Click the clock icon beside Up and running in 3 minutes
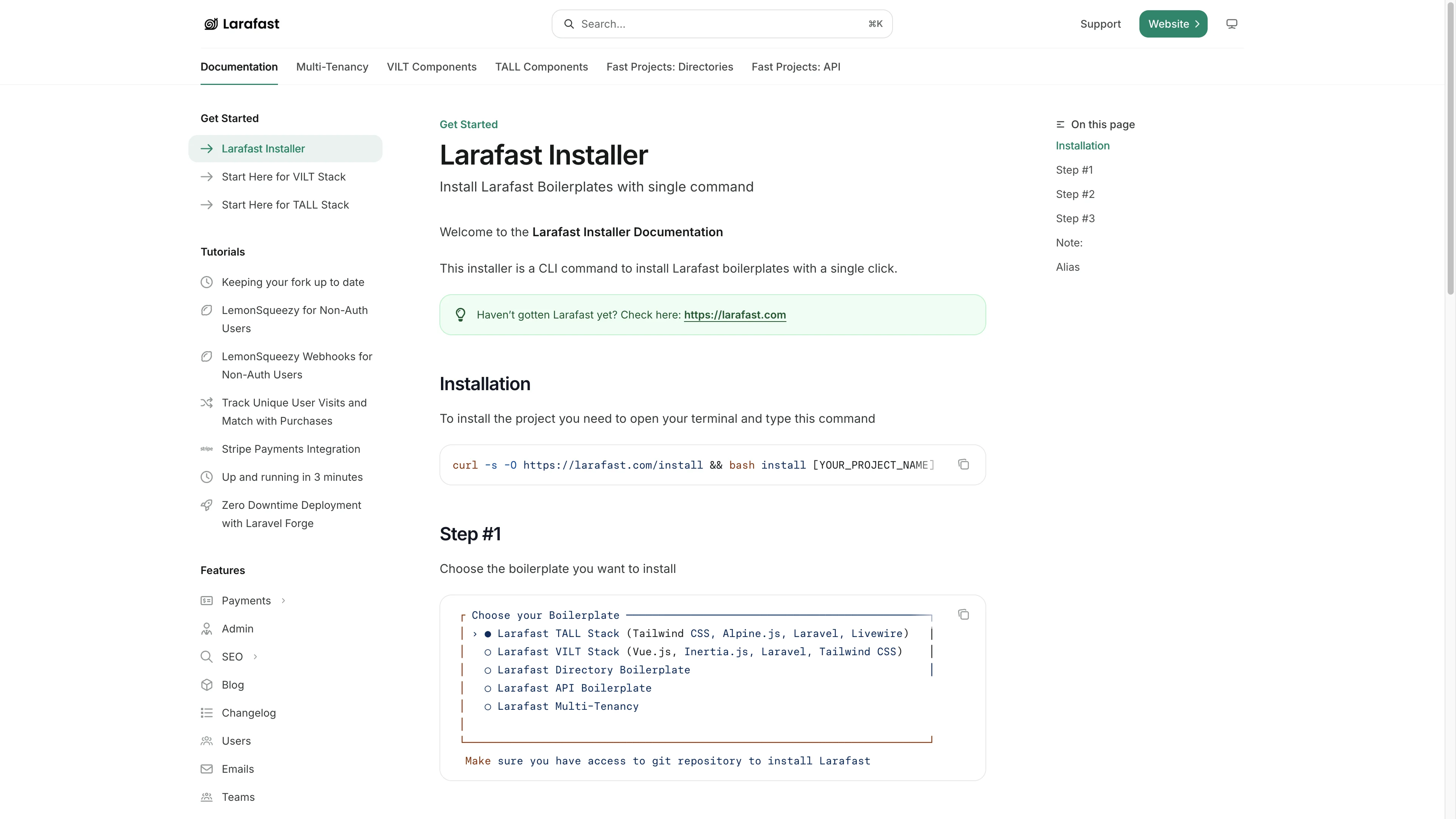Viewport: 1456px width, 819px height. 207,477
